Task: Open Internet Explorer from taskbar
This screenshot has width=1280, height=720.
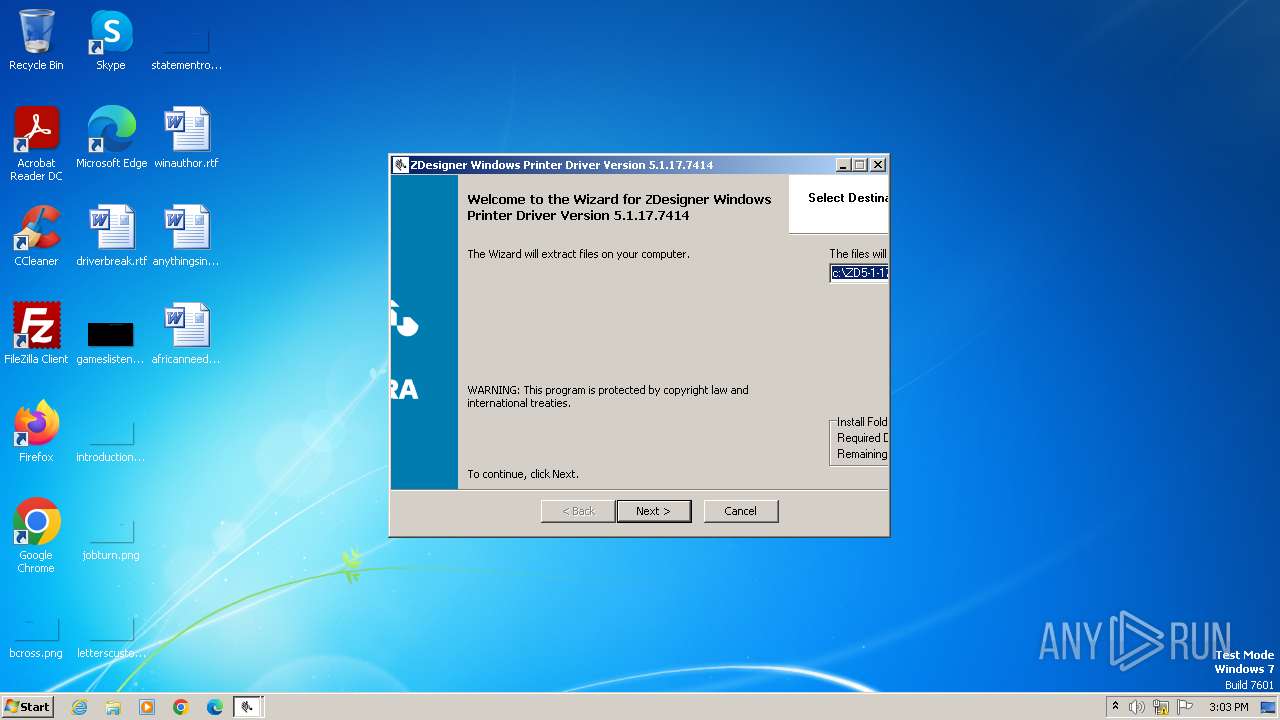Action: [x=79, y=707]
